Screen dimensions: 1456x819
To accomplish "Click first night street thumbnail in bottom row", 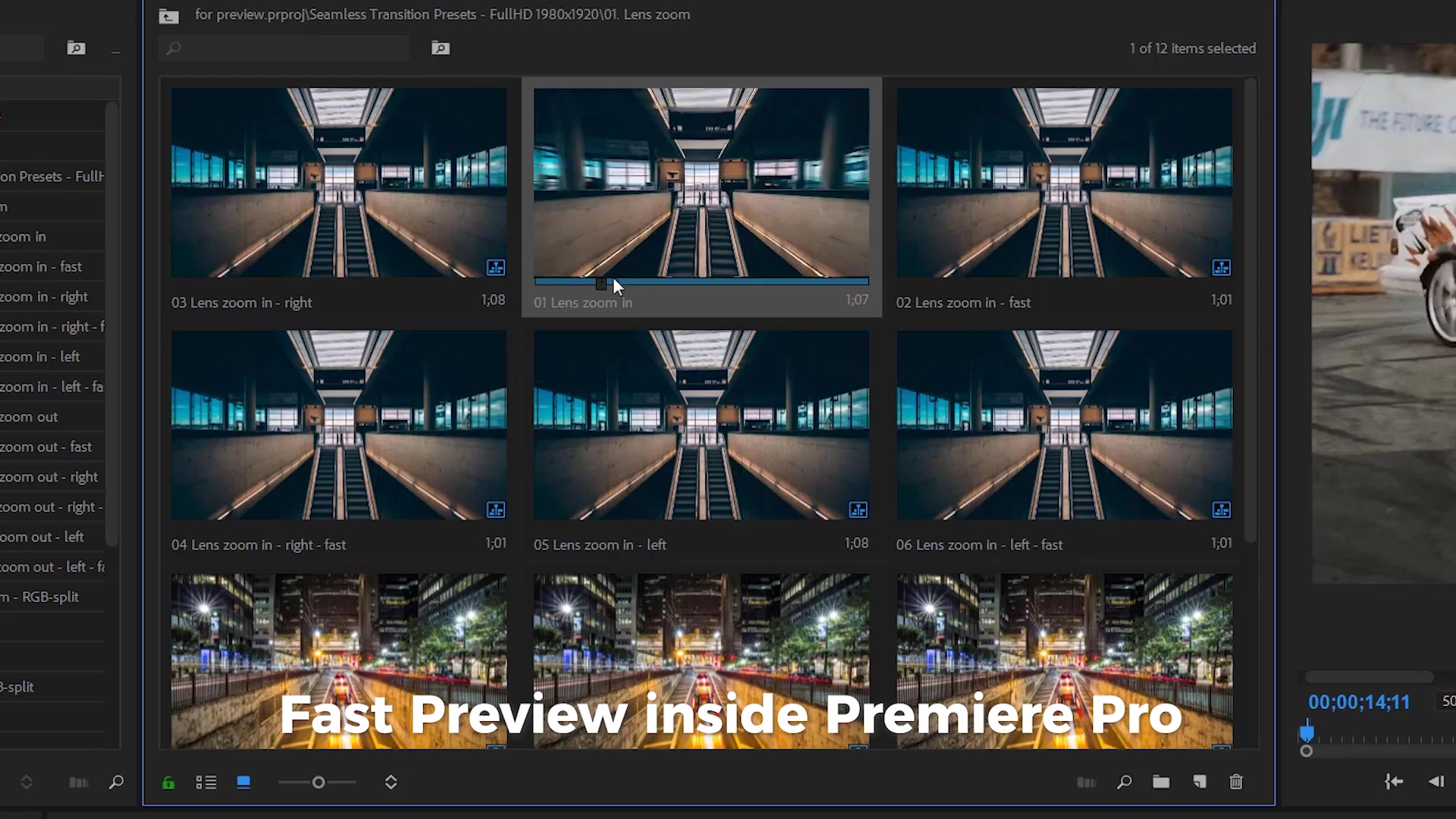I will coord(339,661).
